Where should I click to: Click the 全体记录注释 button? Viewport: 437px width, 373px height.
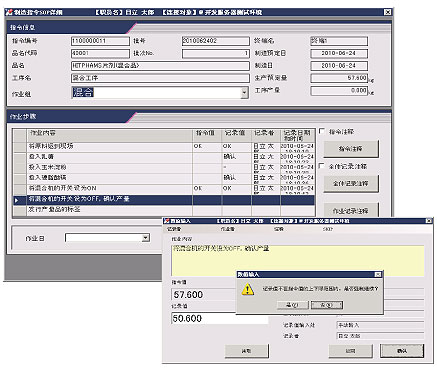351,183
